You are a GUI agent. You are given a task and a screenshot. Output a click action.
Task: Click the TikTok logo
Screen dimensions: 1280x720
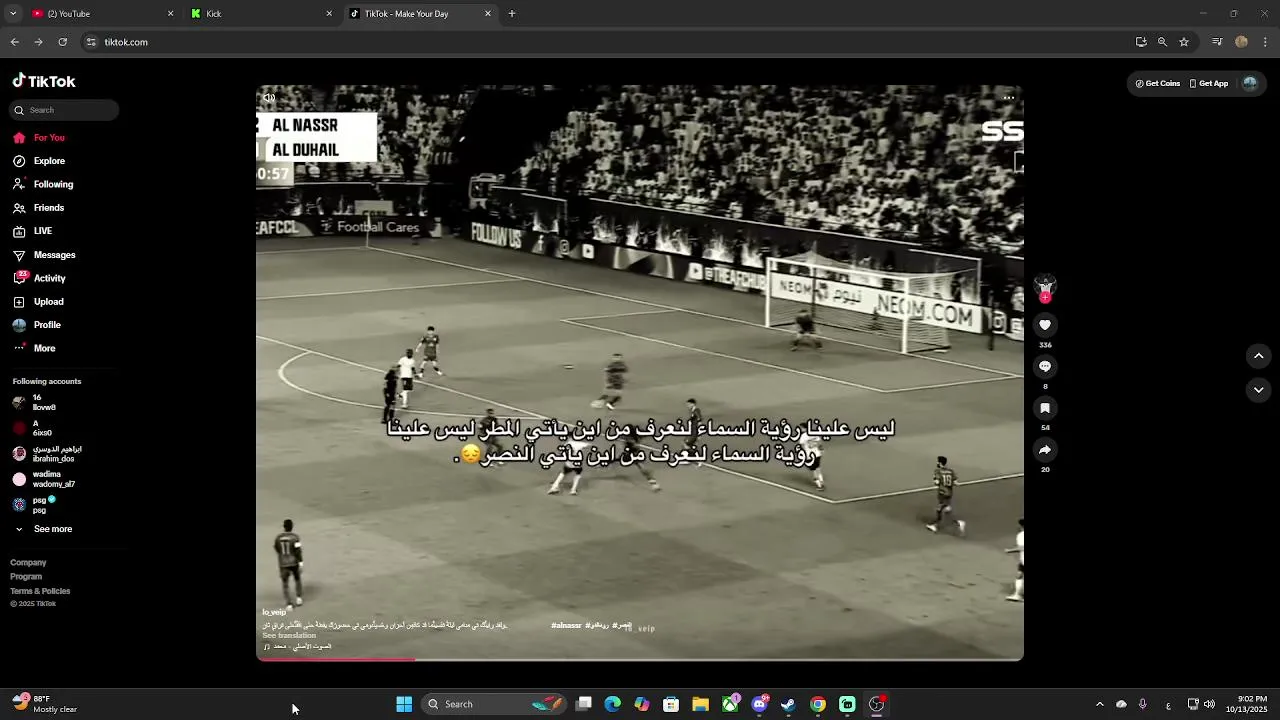(x=44, y=82)
